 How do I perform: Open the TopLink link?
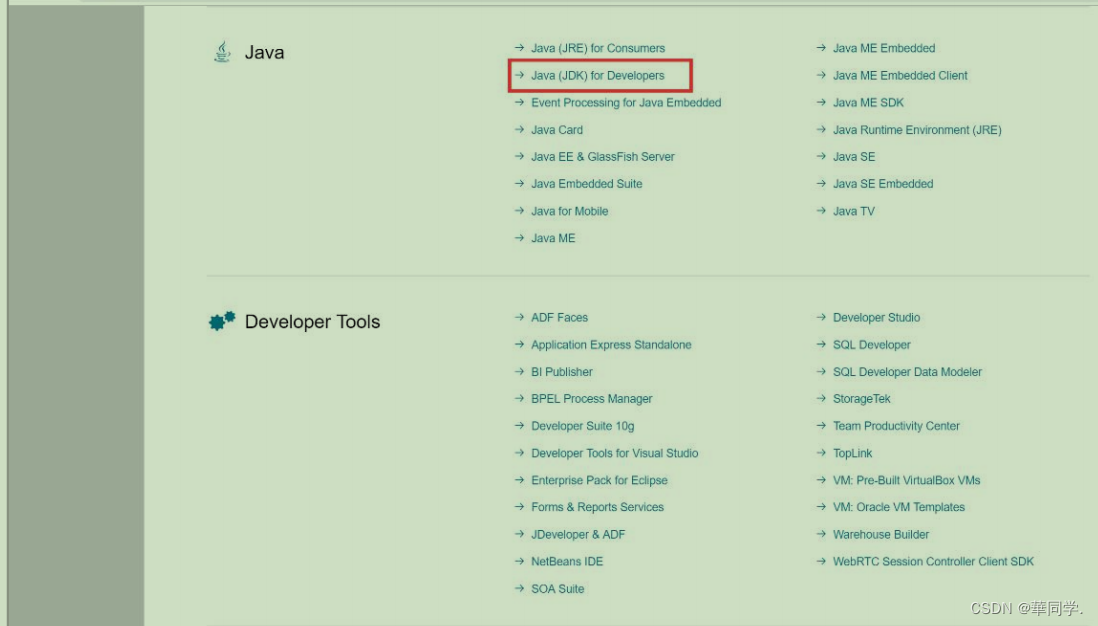pyautogui.click(x=852, y=454)
